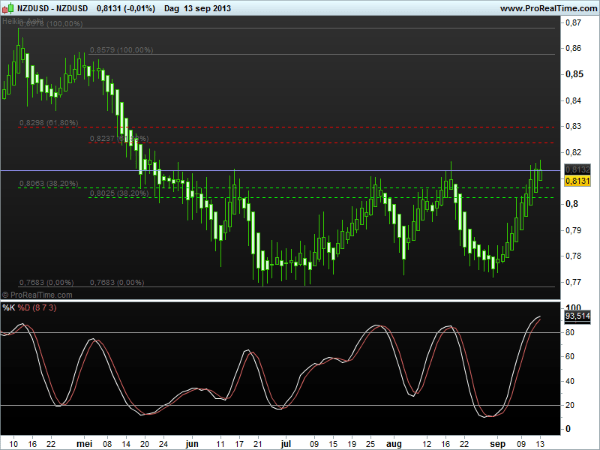The width and height of the screenshot is (600, 450).
Task: Select the 0,8579 (100,00%) Fibonacci label
Action: pos(121,50)
